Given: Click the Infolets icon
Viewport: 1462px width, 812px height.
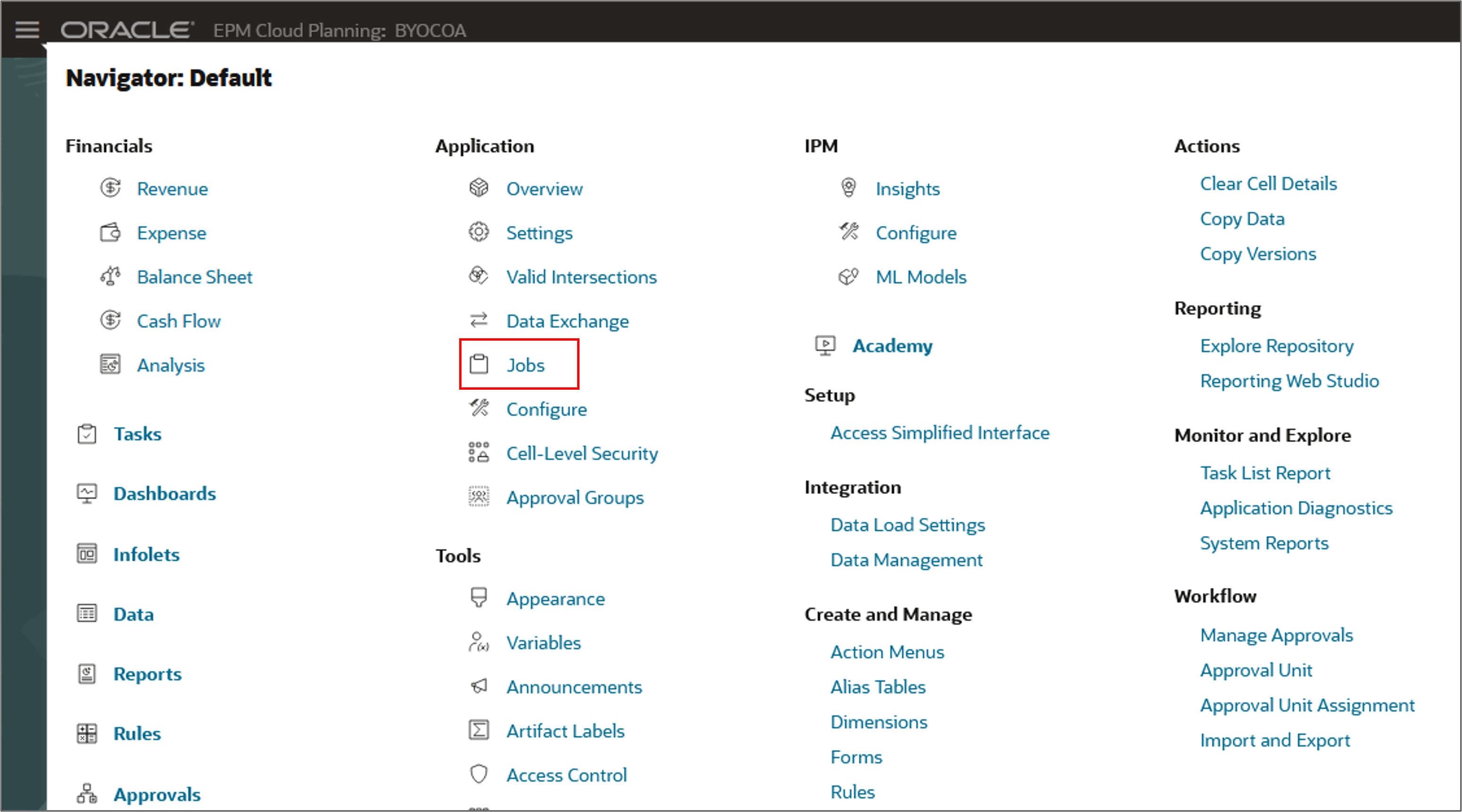Looking at the screenshot, I should (87, 554).
